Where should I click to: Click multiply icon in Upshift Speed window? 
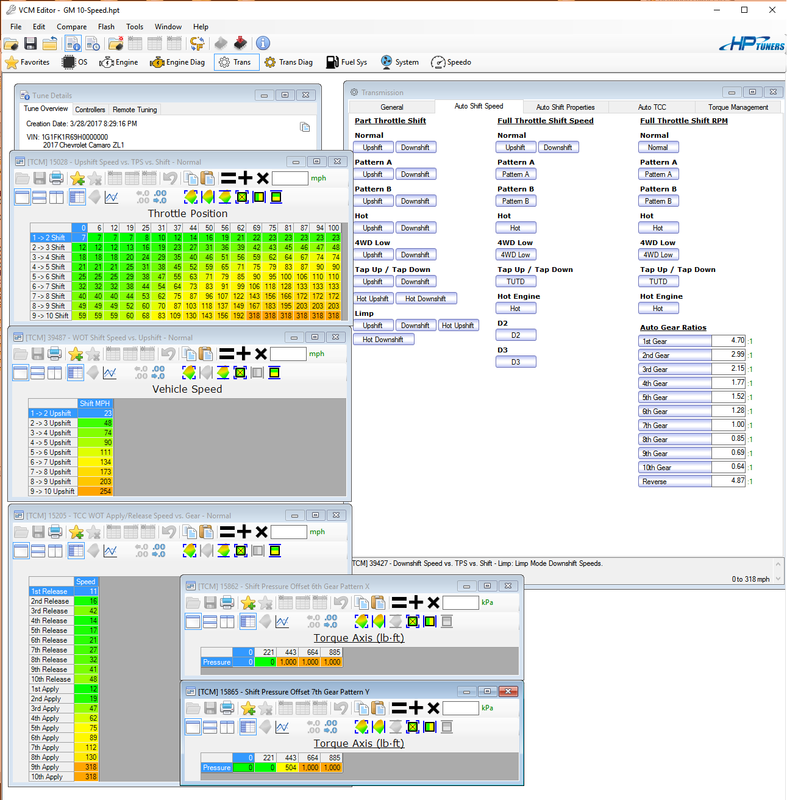pyautogui.click(x=263, y=178)
